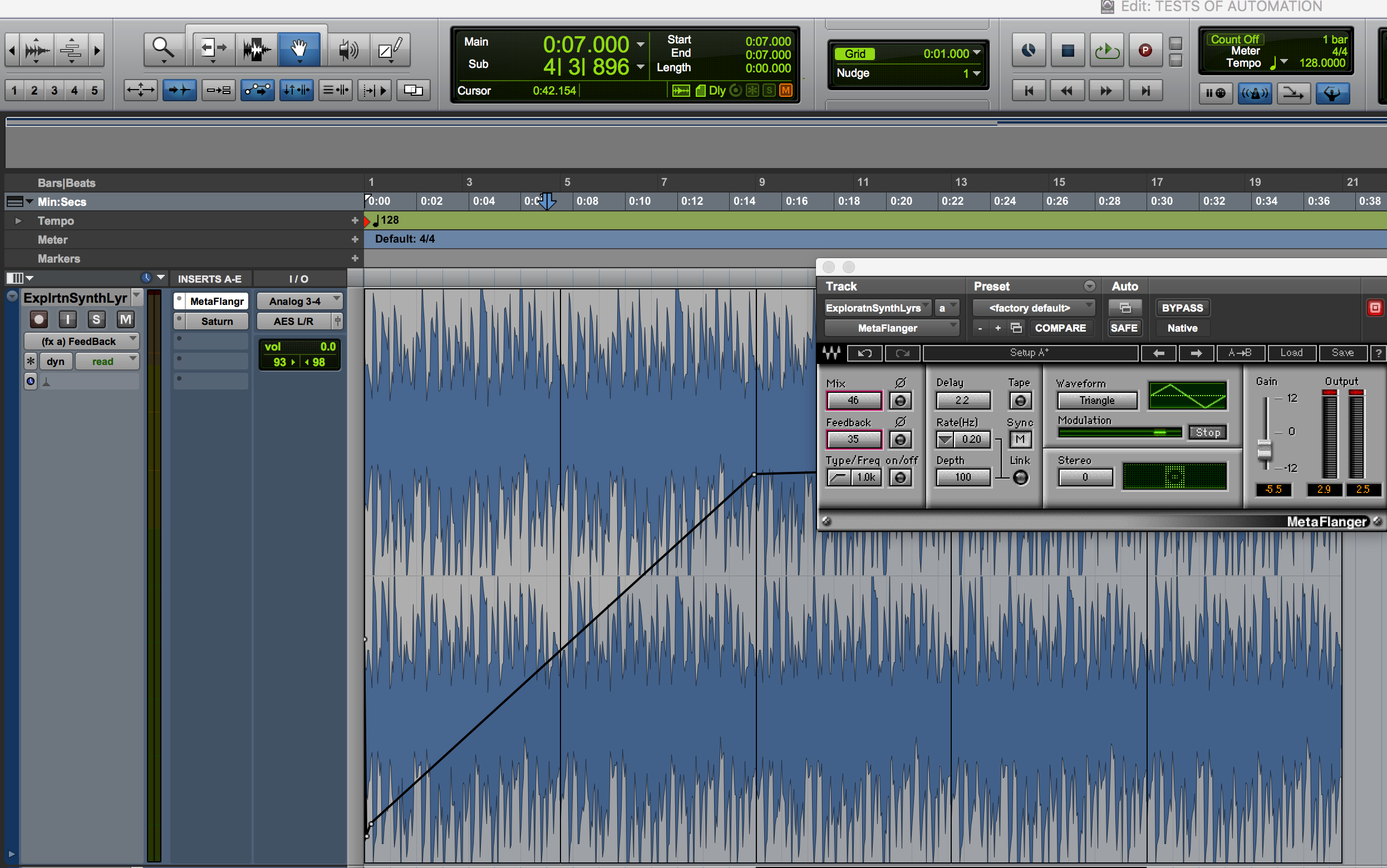Toggle the Rate/Depth Link knob
This screenshot has height=868, width=1387.
point(1021,477)
